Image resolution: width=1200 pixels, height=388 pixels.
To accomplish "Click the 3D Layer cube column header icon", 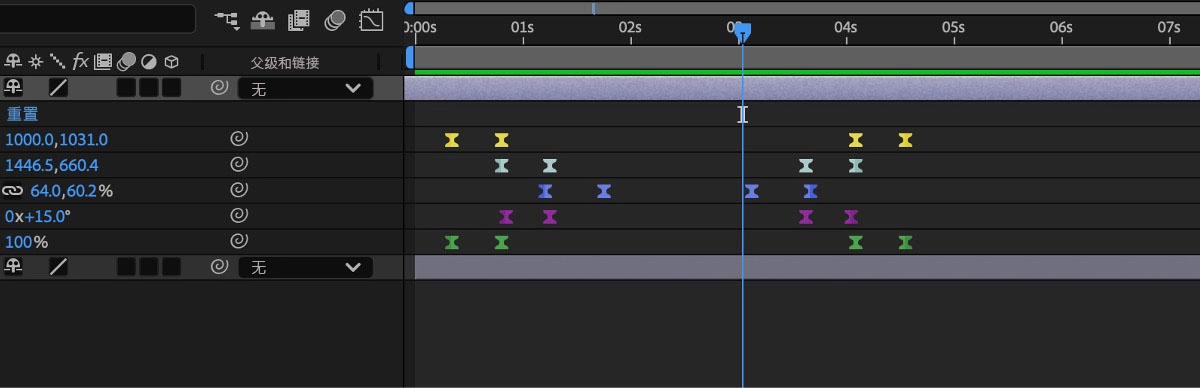I will pyautogui.click(x=171, y=62).
